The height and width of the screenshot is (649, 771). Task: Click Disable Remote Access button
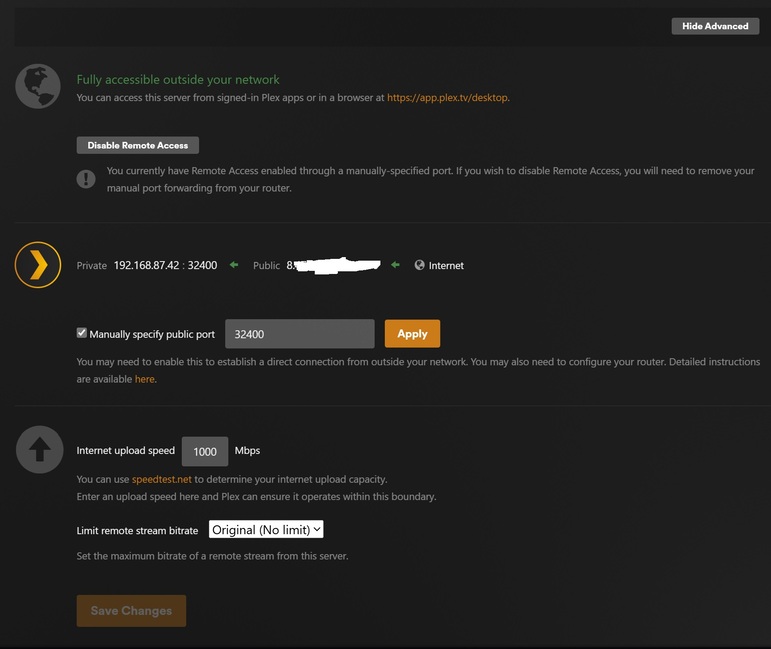click(x=138, y=145)
